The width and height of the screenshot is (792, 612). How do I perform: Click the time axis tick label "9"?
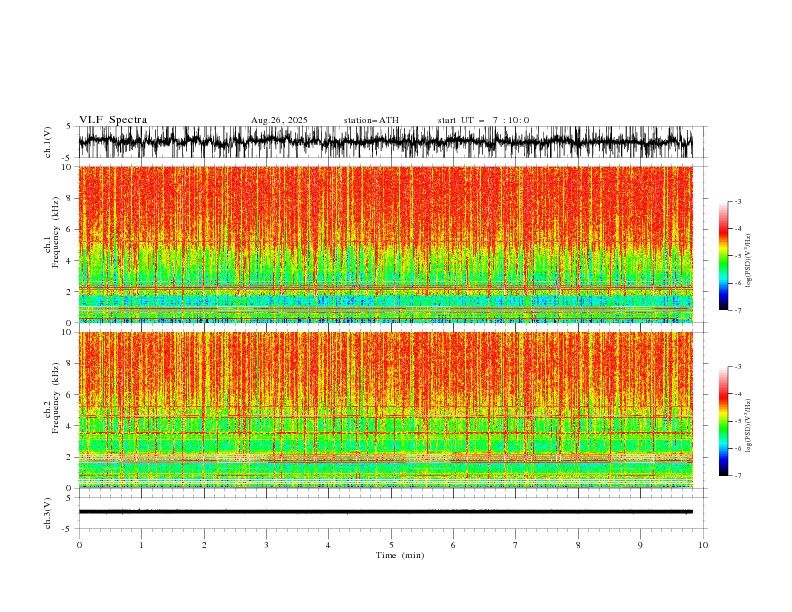tap(640, 545)
